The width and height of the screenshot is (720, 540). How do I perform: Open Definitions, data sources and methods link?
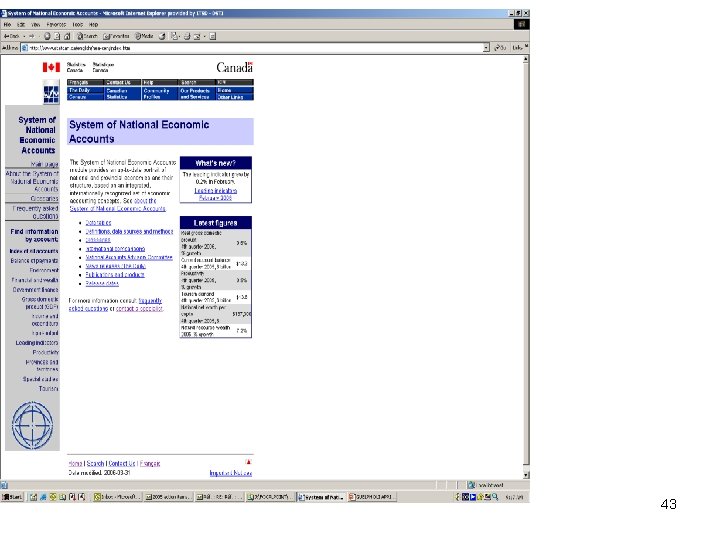pos(129,231)
